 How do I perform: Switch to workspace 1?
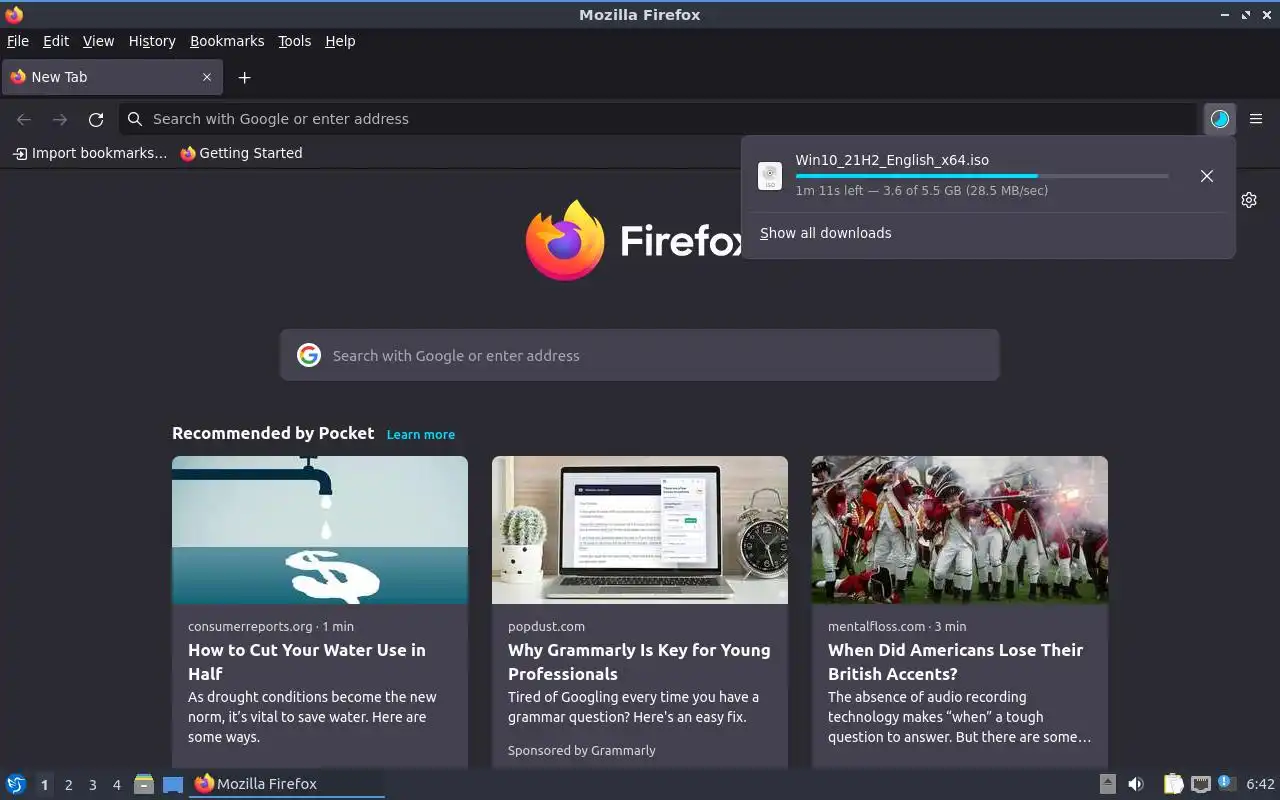pos(44,785)
